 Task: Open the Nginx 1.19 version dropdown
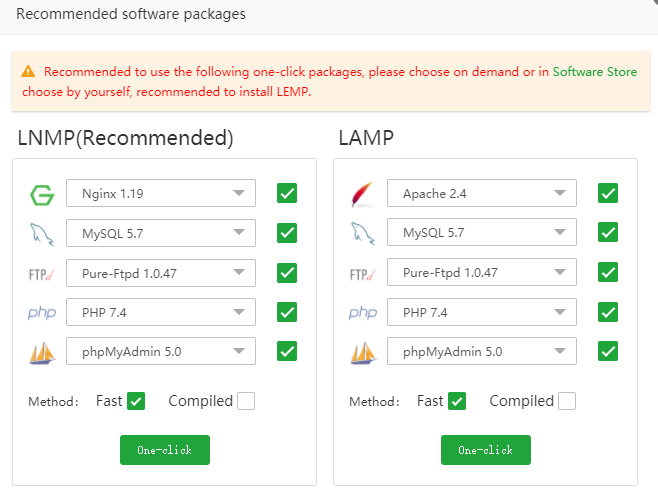point(160,193)
